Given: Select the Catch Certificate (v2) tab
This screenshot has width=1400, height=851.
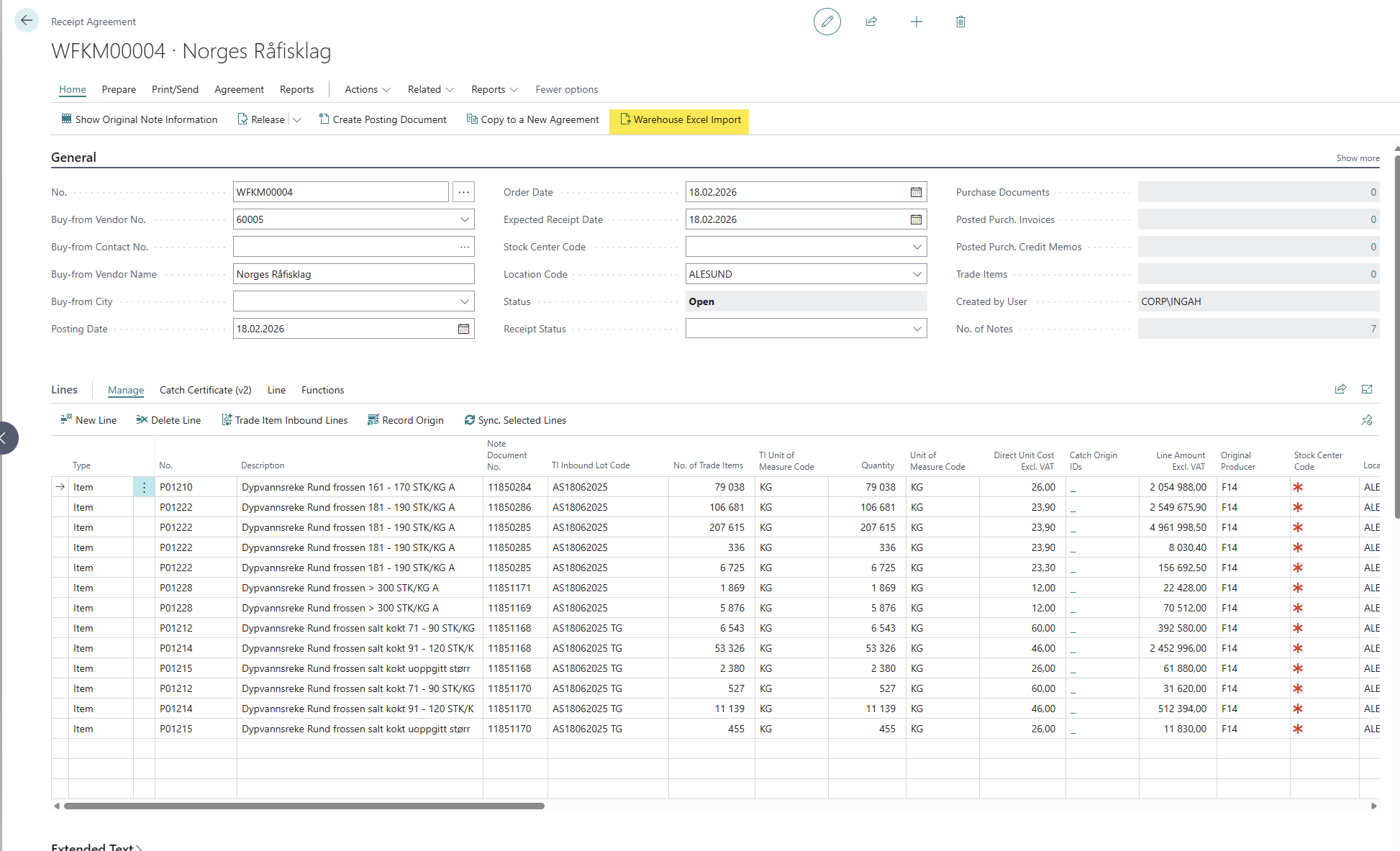Looking at the screenshot, I should point(205,390).
